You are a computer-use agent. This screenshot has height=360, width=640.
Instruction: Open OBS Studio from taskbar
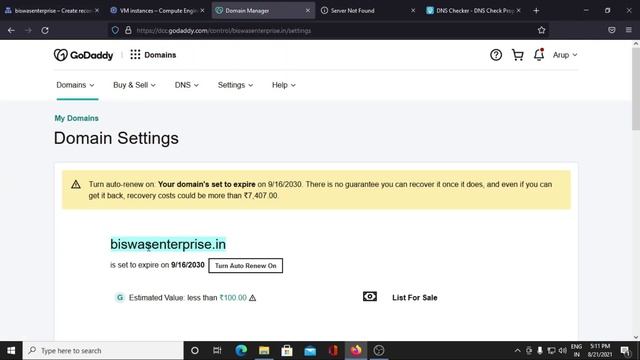click(379, 351)
